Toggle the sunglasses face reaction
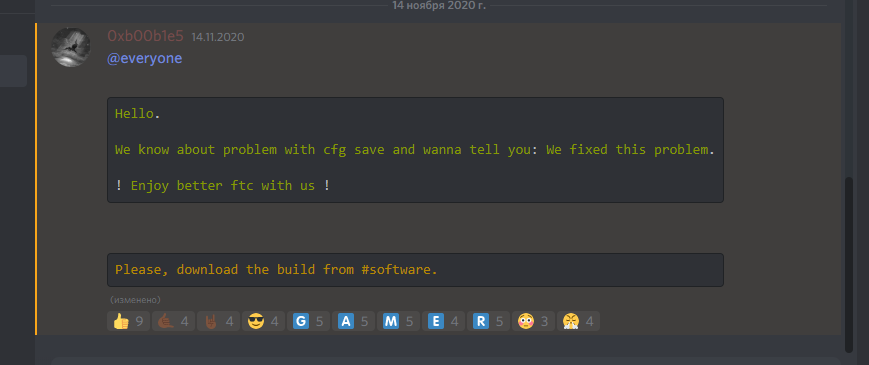869x365 pixels. pyautogui.click(x=263, y=321)
